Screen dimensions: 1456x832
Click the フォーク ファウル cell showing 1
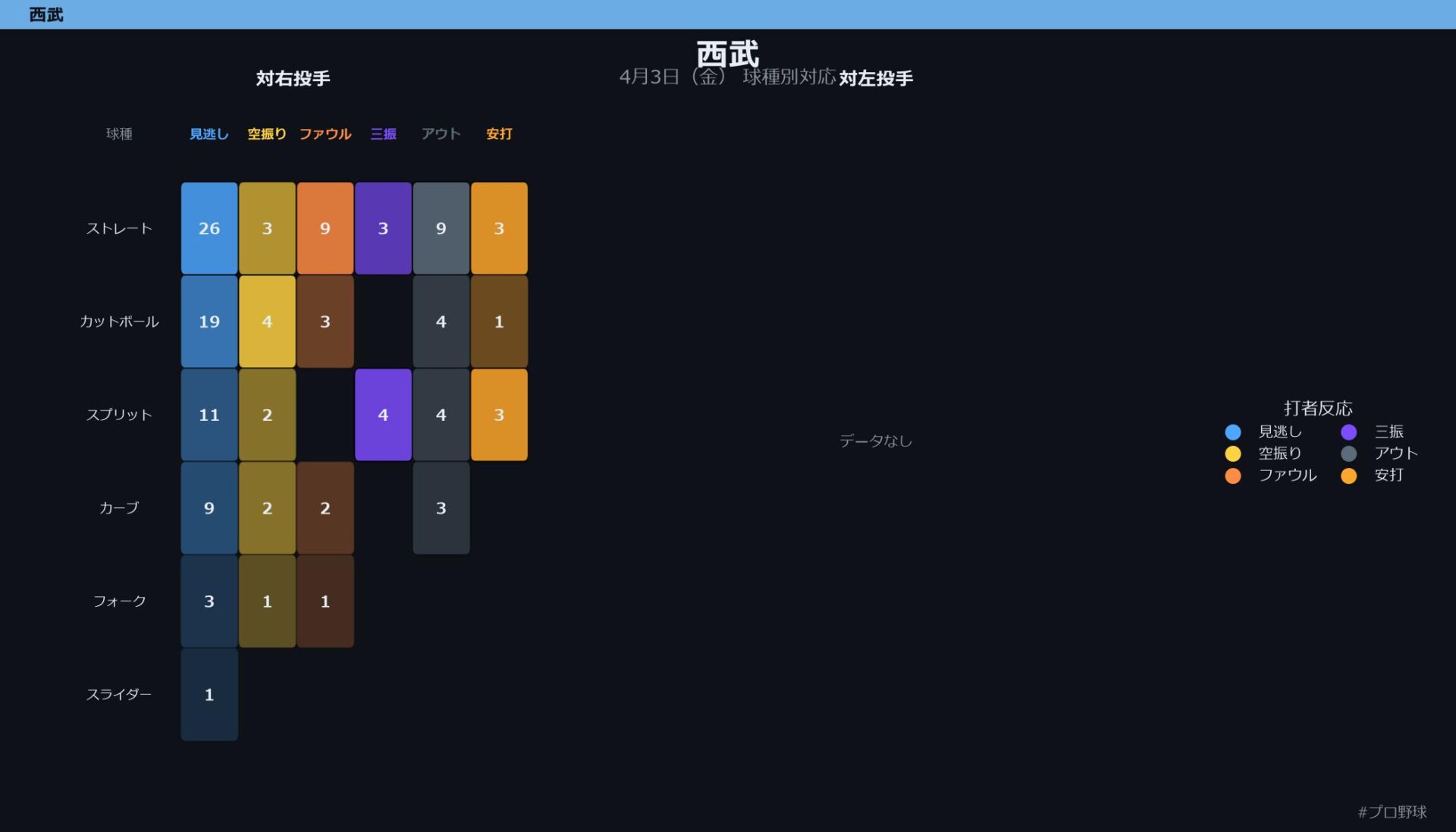point(325,601)
